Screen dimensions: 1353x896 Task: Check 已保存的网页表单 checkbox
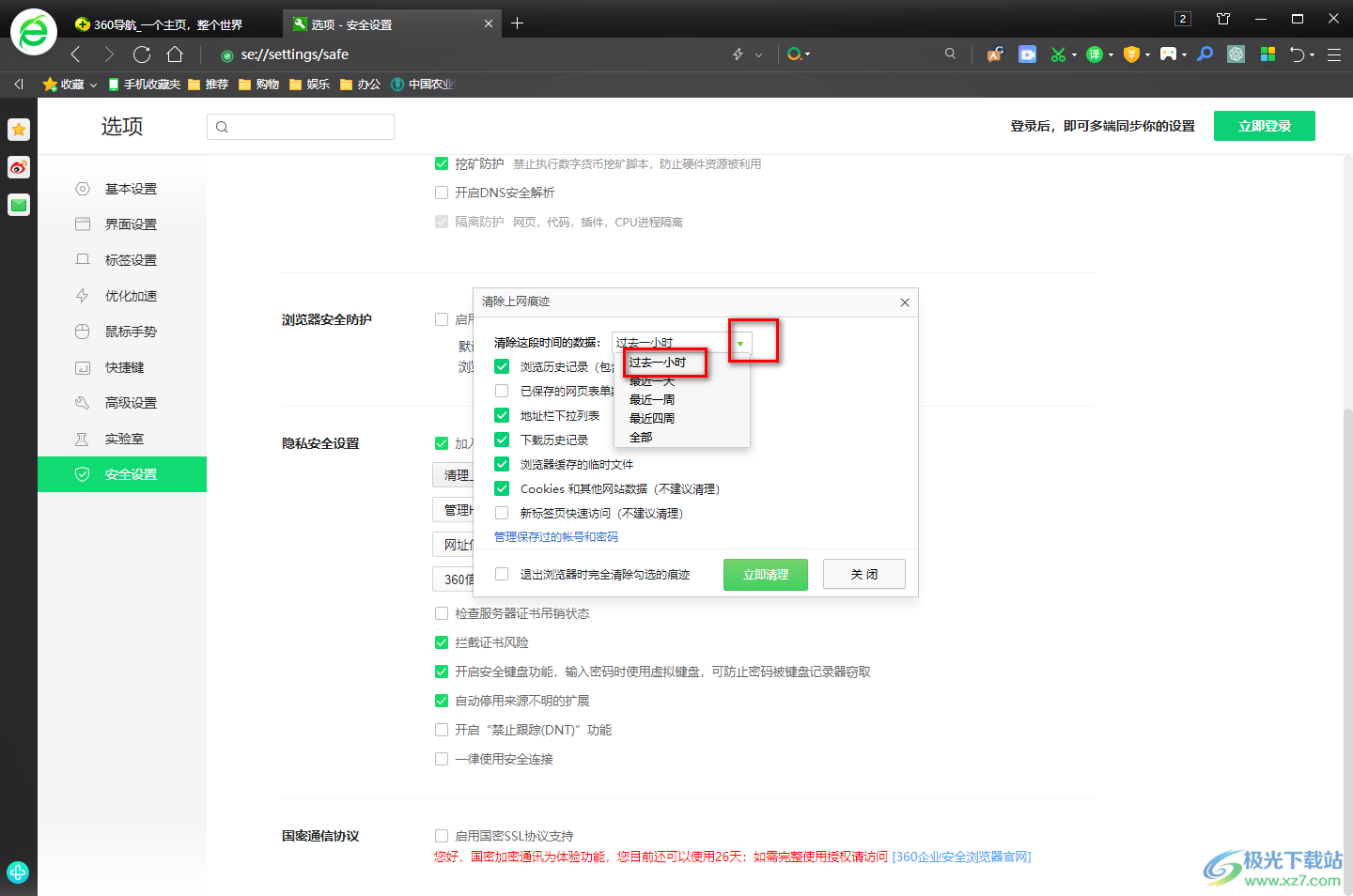coord(502,391)
